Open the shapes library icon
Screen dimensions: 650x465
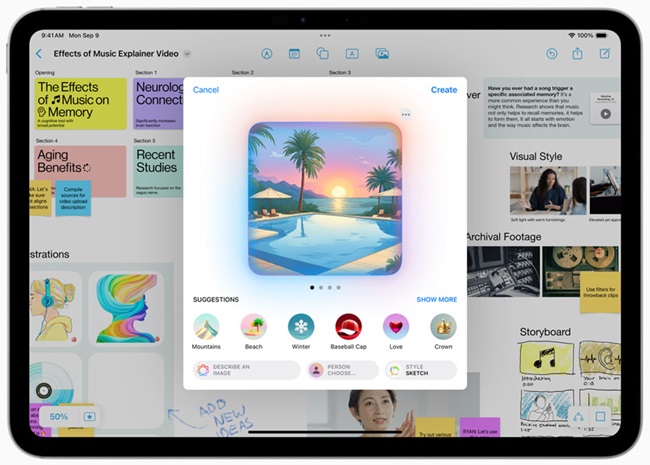pyautogui.click(x=323, y=54)
